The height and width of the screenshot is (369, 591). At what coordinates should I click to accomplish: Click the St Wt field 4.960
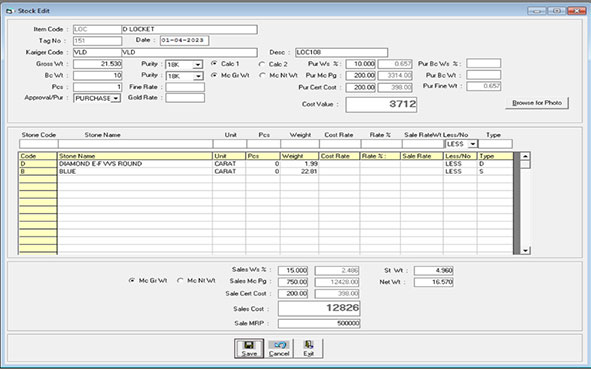[x=433, y=271]
